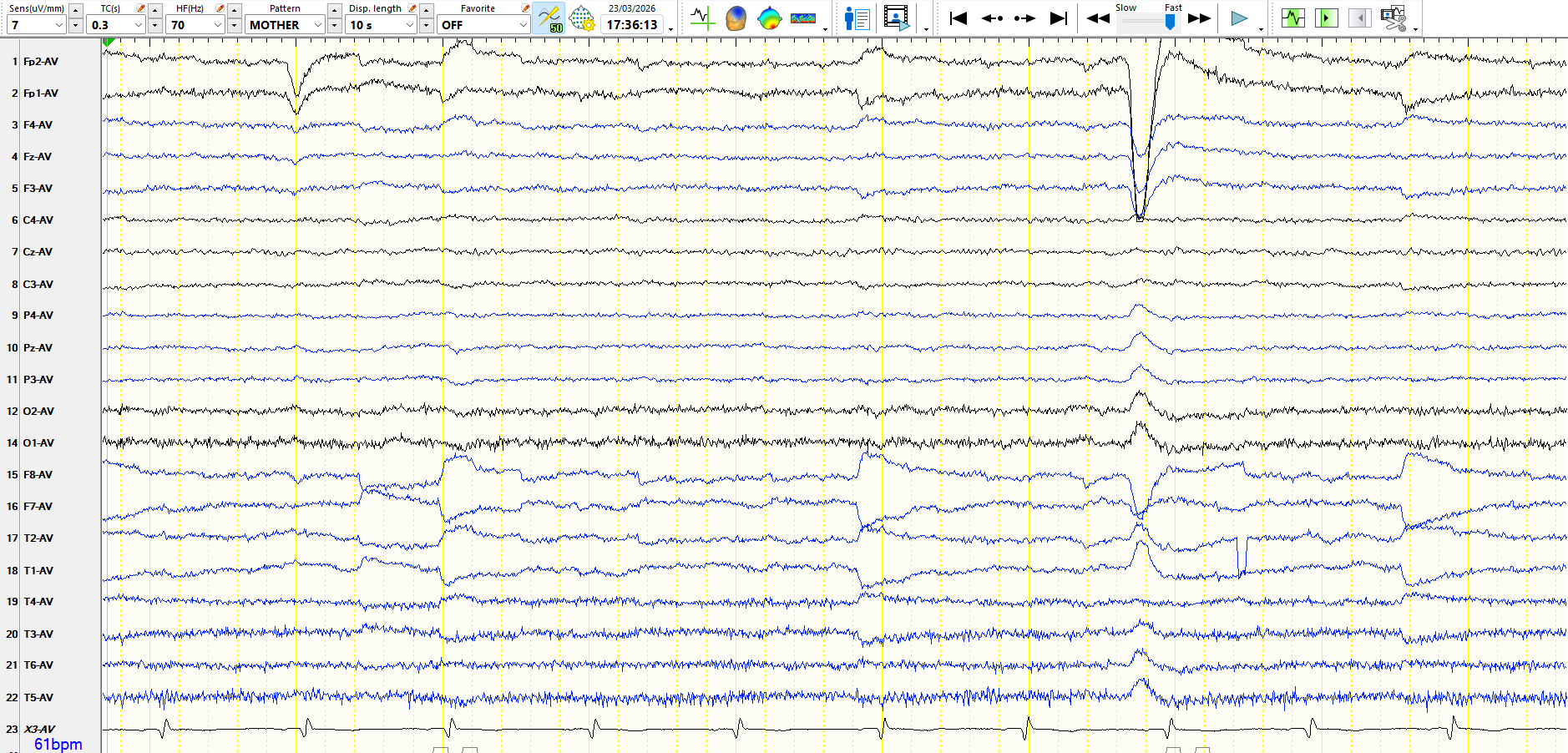This screenshot has height=753, width=1568.
Task: Open the spectrogram display icon
Action: coord(802,18)
